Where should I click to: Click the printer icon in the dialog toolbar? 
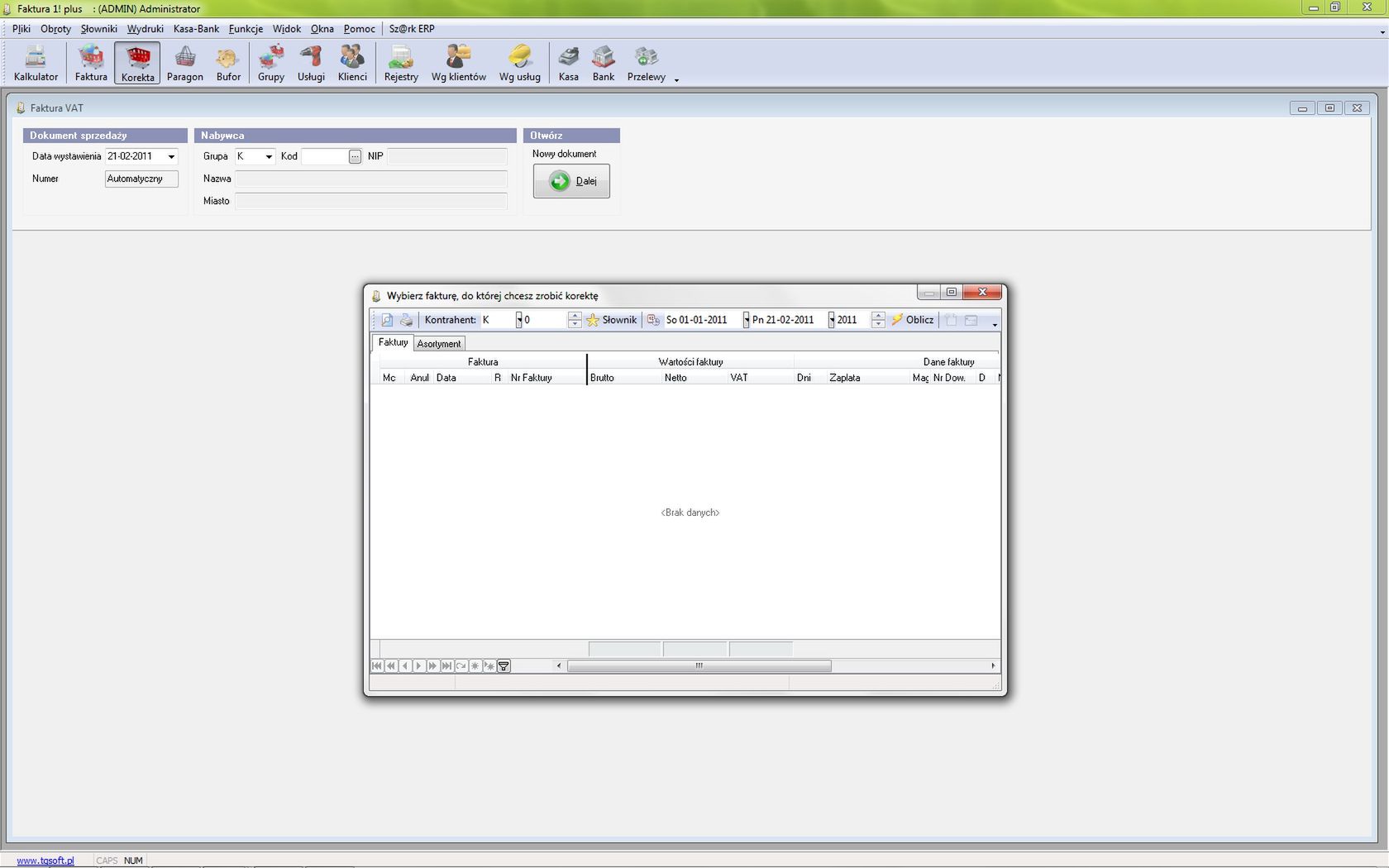(x=406, y=320)
